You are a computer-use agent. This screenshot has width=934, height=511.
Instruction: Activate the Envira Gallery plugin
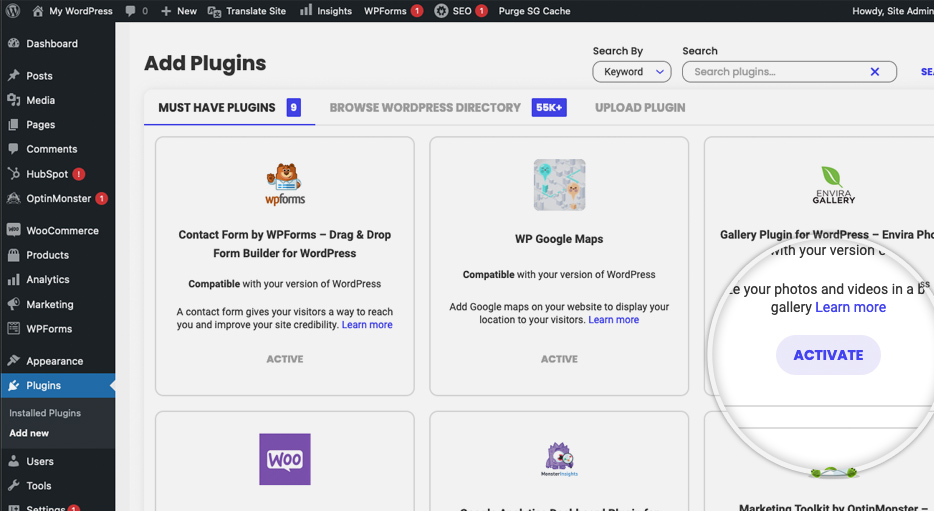(828, 355)
